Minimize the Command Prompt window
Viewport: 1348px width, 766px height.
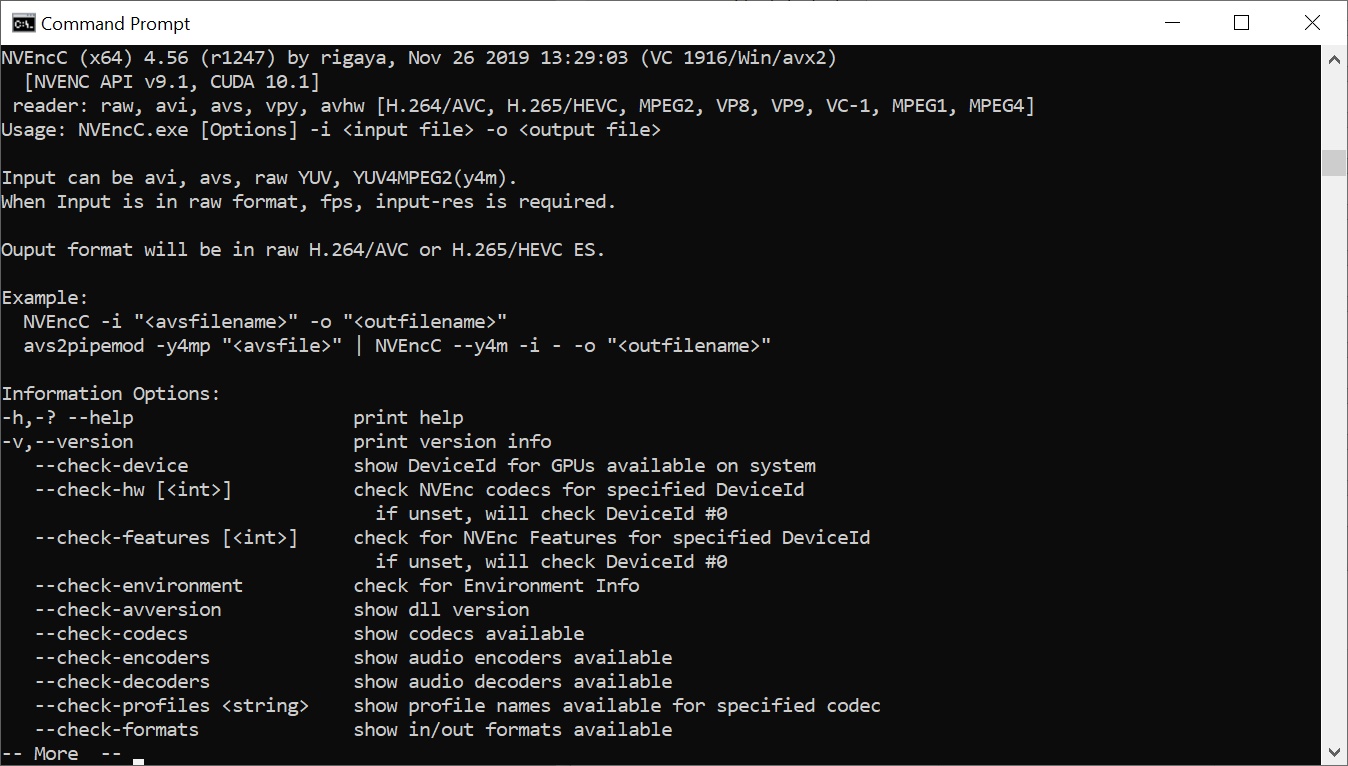coord(1172,23)
